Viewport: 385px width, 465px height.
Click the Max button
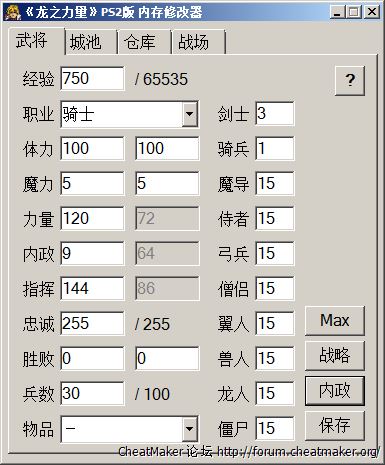(335, 321)
